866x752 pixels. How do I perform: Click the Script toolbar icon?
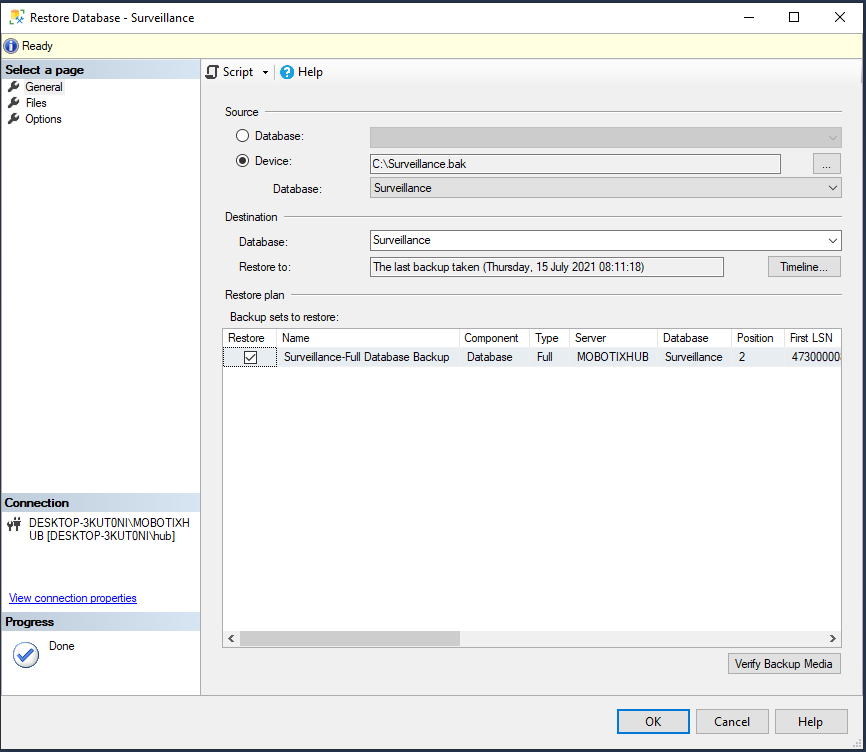tap(212, 72)
